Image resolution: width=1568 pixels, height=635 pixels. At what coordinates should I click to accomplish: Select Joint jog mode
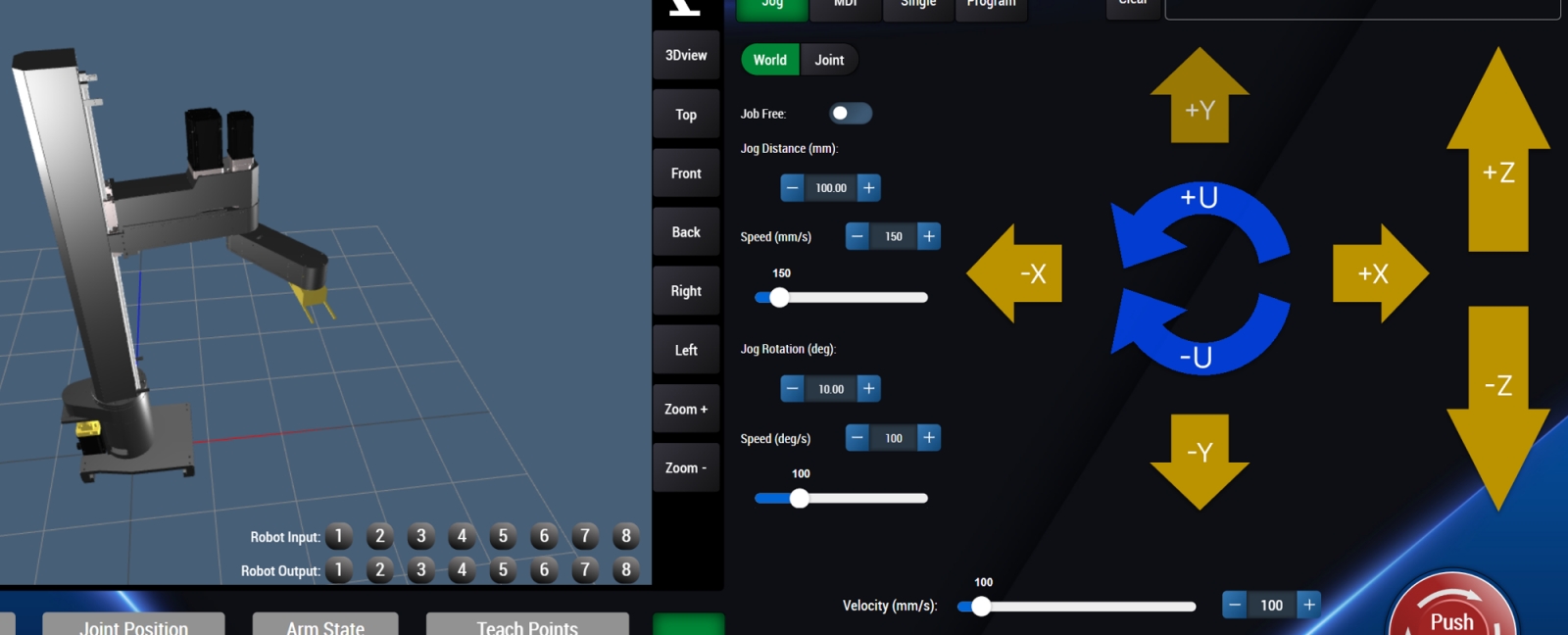click(x=829, y=60)
